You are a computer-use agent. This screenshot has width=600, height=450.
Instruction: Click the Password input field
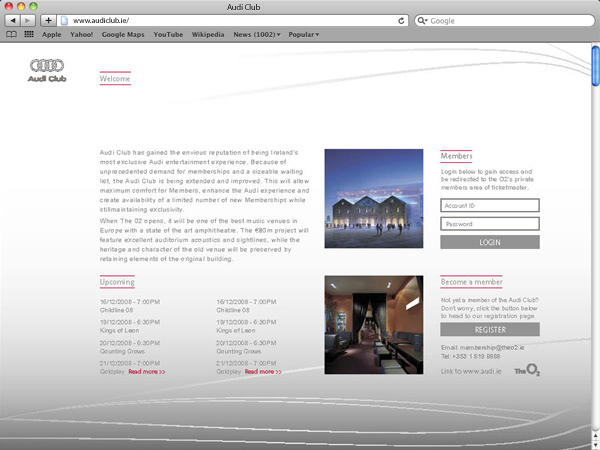coord(490,224)
